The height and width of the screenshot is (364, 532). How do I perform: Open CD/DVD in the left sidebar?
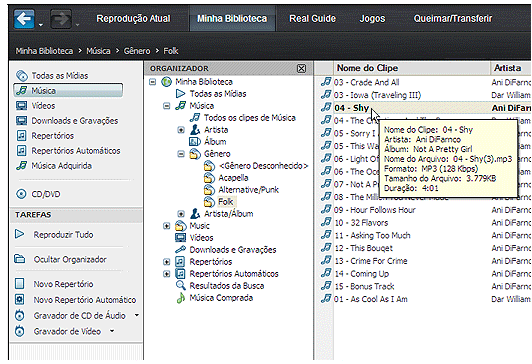(x=38, y=194)
